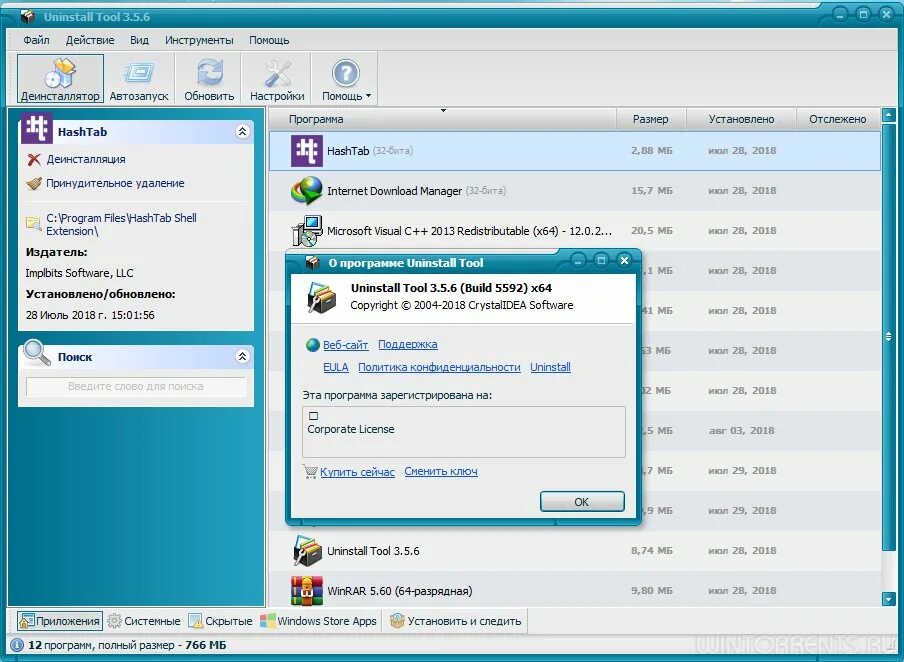Screen dimensions: 904x662
Task: Switch to the Скрытые tab
Action: point(221,621)
